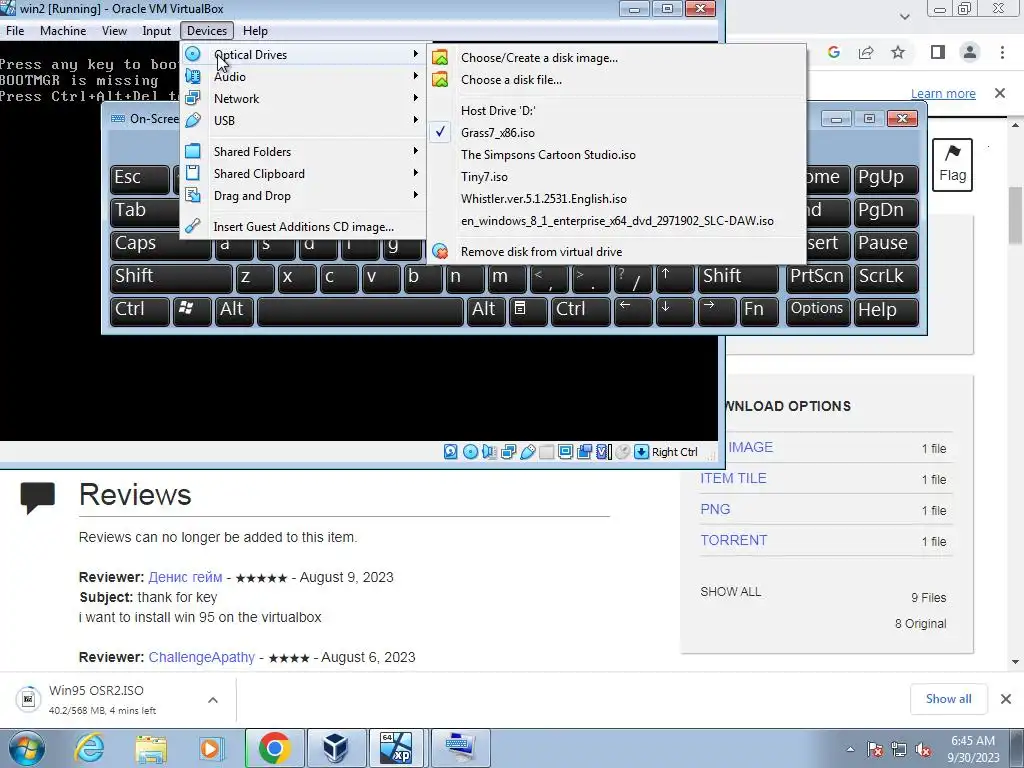
Task: Switch to Chrome in the taskbar
Action: tap(275, 748)
